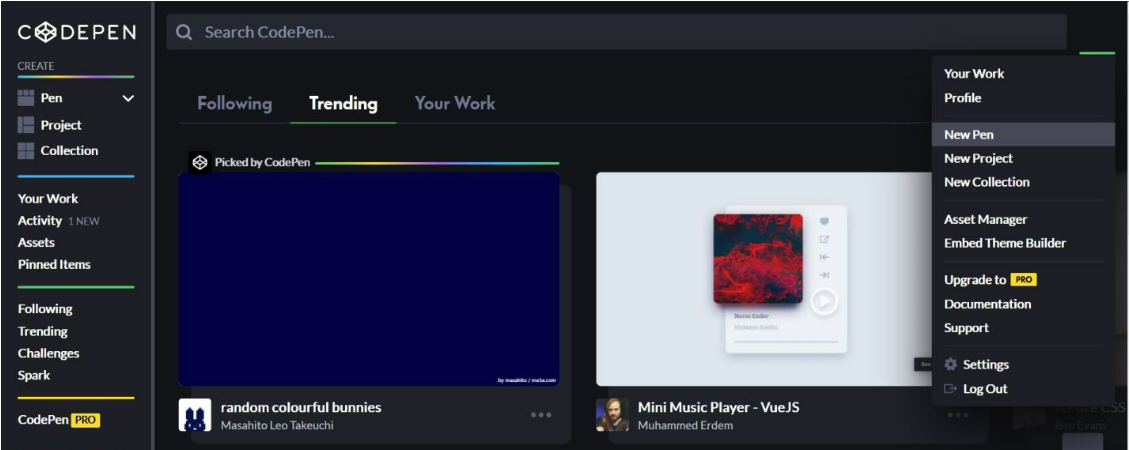Click Muhammed Erdem's profile avatar
This screenshot has height=450, width=1129.
tap(612, 415)
